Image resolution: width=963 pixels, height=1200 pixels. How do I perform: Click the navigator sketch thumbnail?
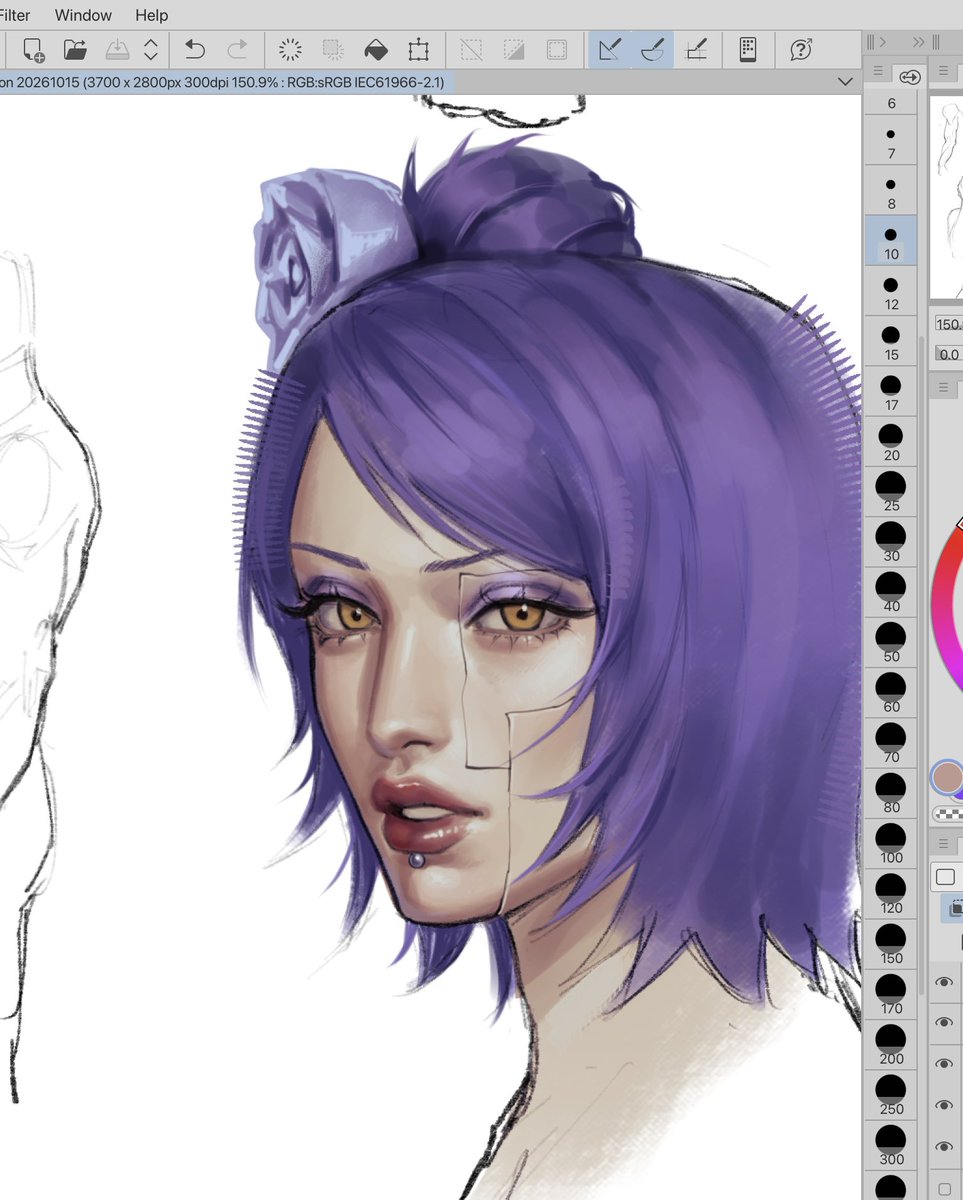947,196
